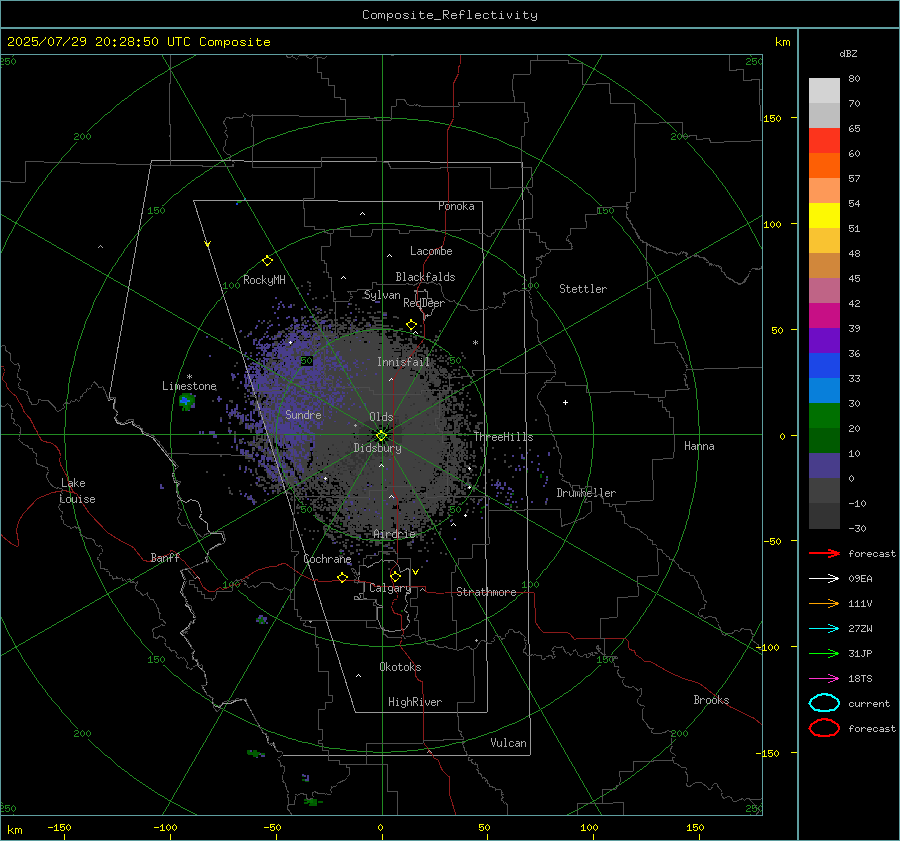Click the Brooks city label
The image size is (900, 841).
711,700
